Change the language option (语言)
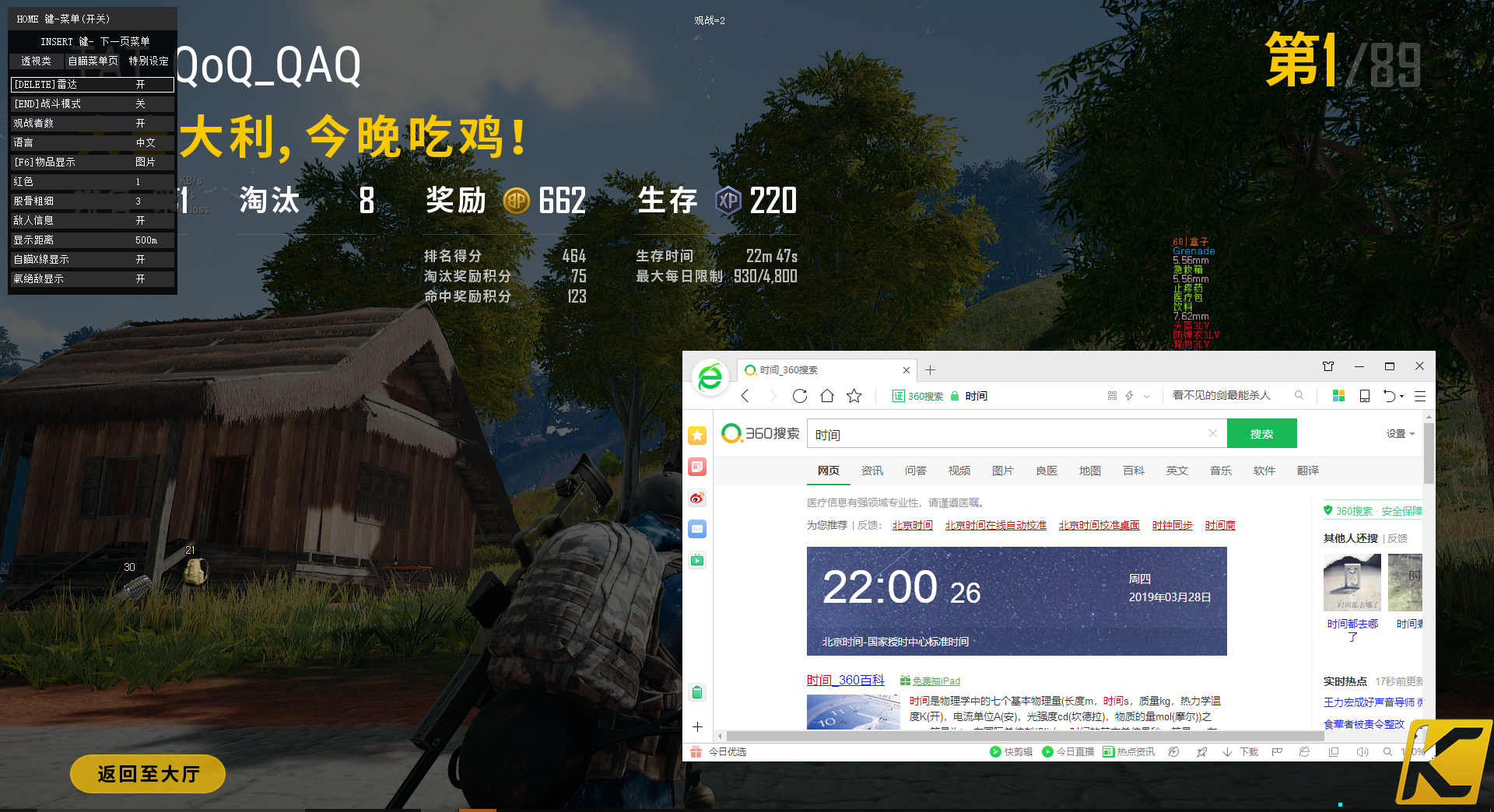The image size is (1494, 812). coord(93,142)
